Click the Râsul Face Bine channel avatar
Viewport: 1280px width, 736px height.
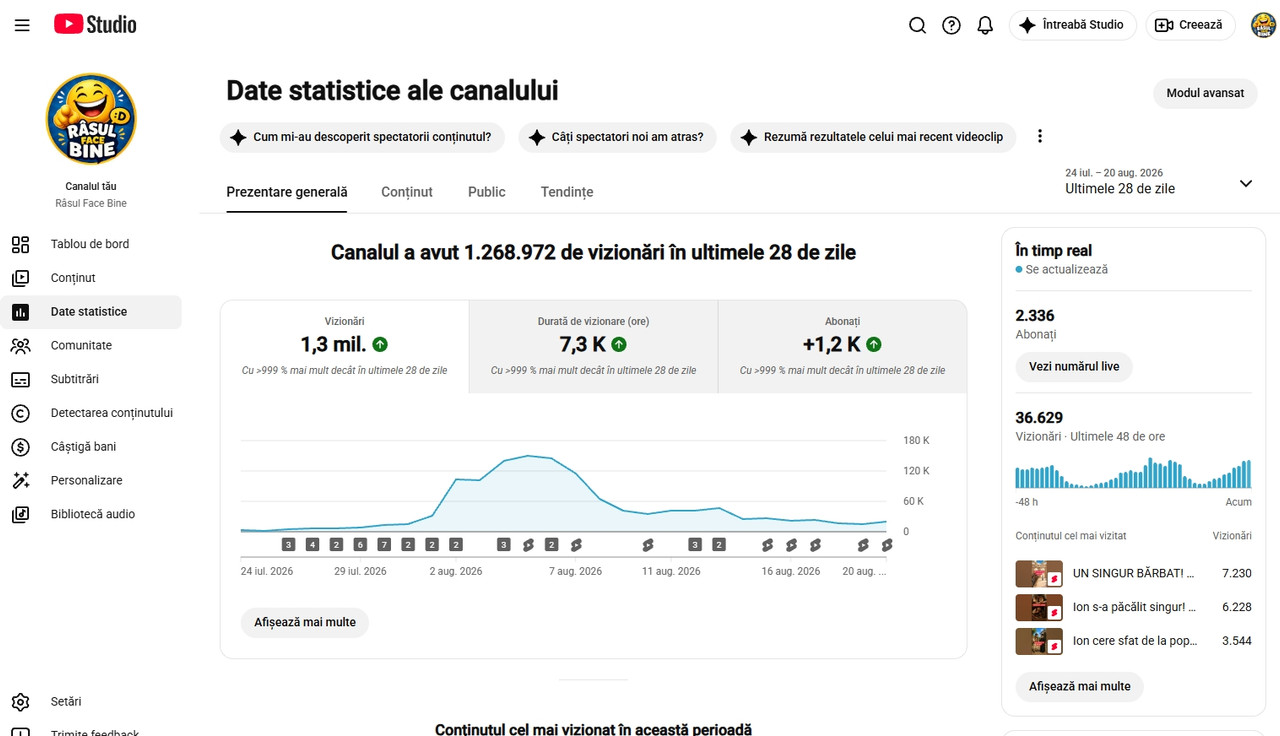tap(91, 119)
